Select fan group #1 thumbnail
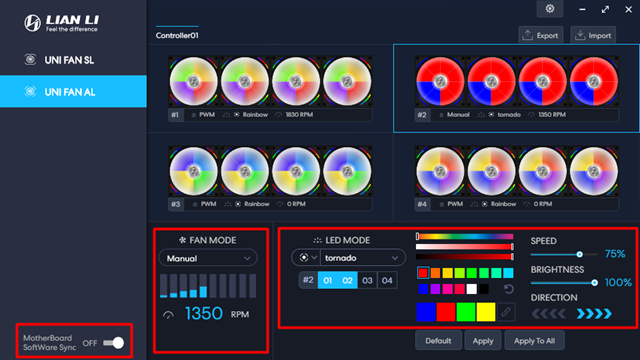 (x=270, y=82)
